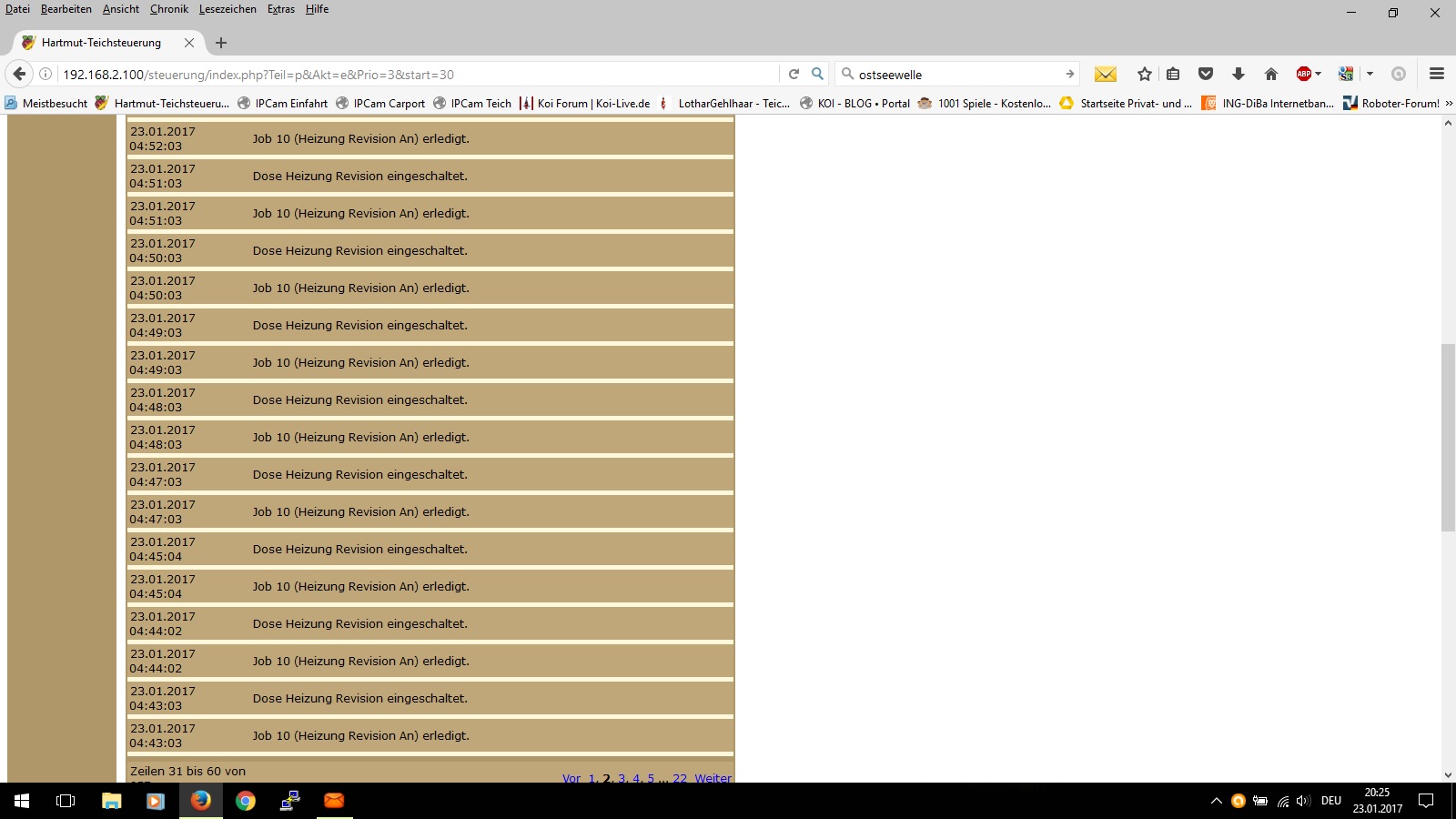
Task: Expand the Adblock Plus dropdown arrow
Action: click(1318, 75)
